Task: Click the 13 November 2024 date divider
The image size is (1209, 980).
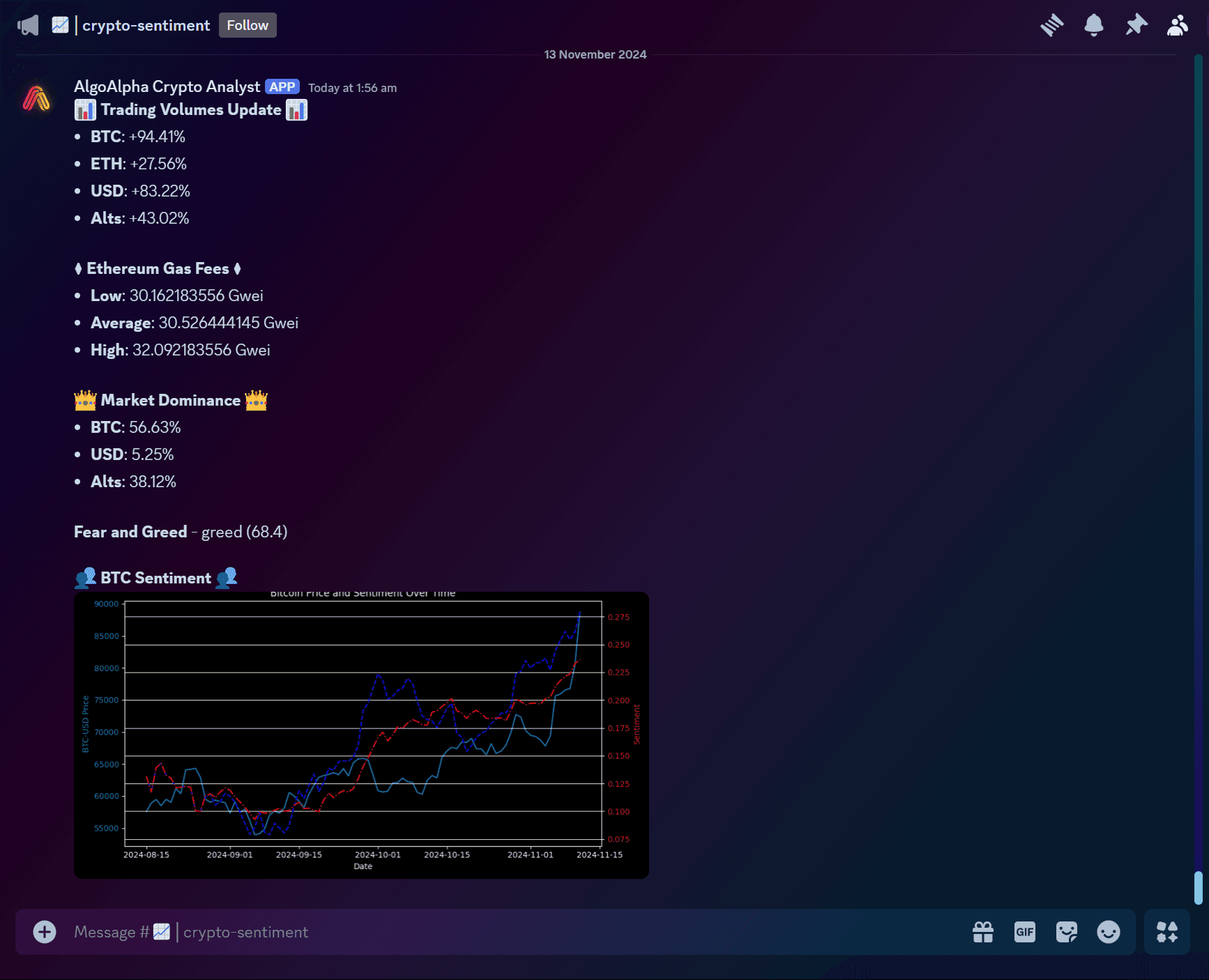Action: click(594, 54)
